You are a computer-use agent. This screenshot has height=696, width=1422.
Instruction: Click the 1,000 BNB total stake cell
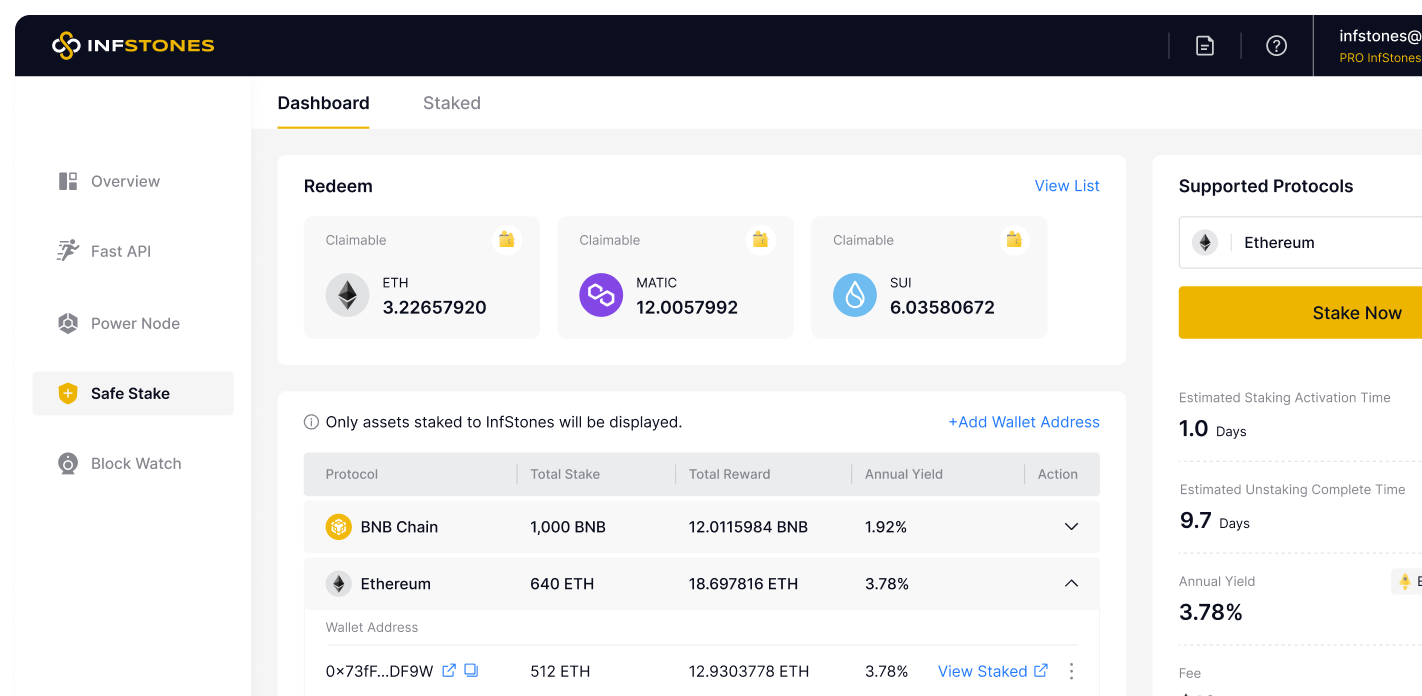click(x=568, y=527)
